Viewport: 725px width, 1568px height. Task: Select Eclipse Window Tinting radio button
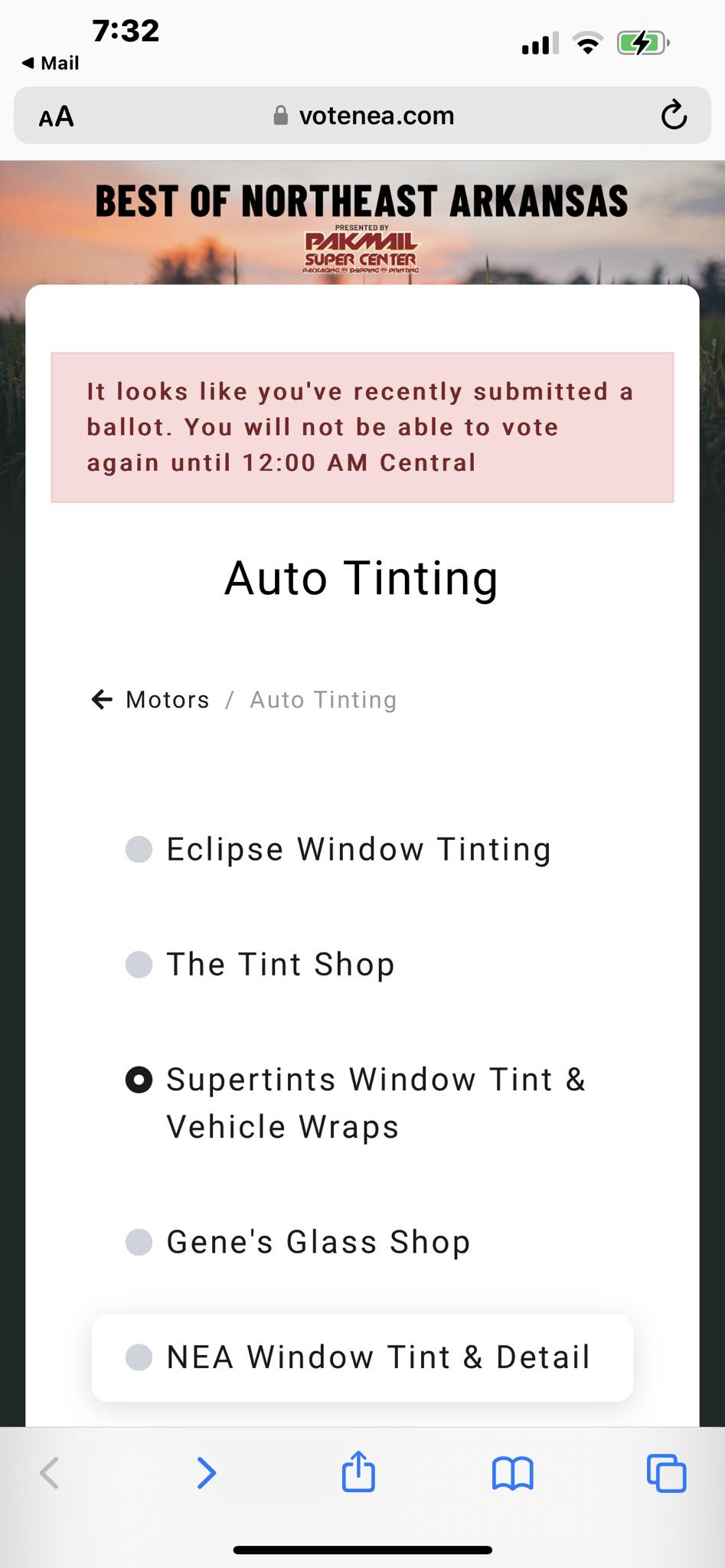(139, 849)
